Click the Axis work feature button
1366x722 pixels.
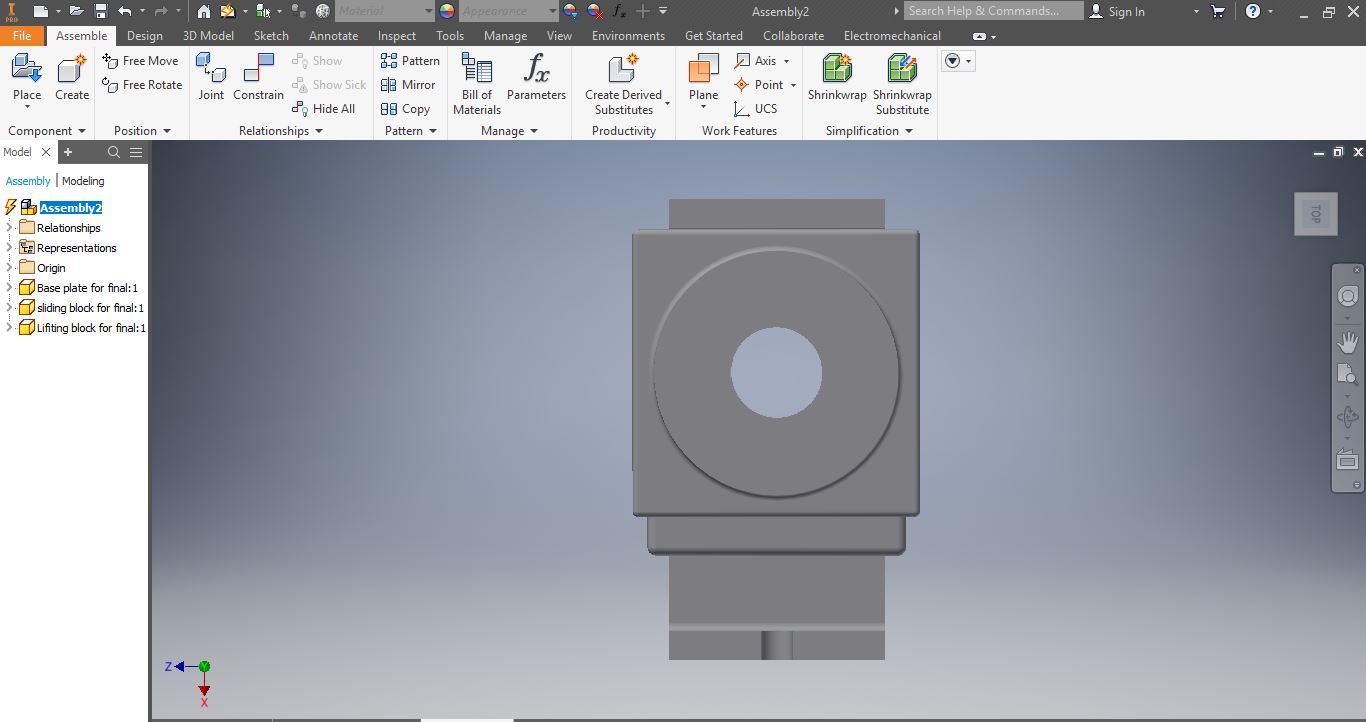pyautogui.click(x=756, y=61)
